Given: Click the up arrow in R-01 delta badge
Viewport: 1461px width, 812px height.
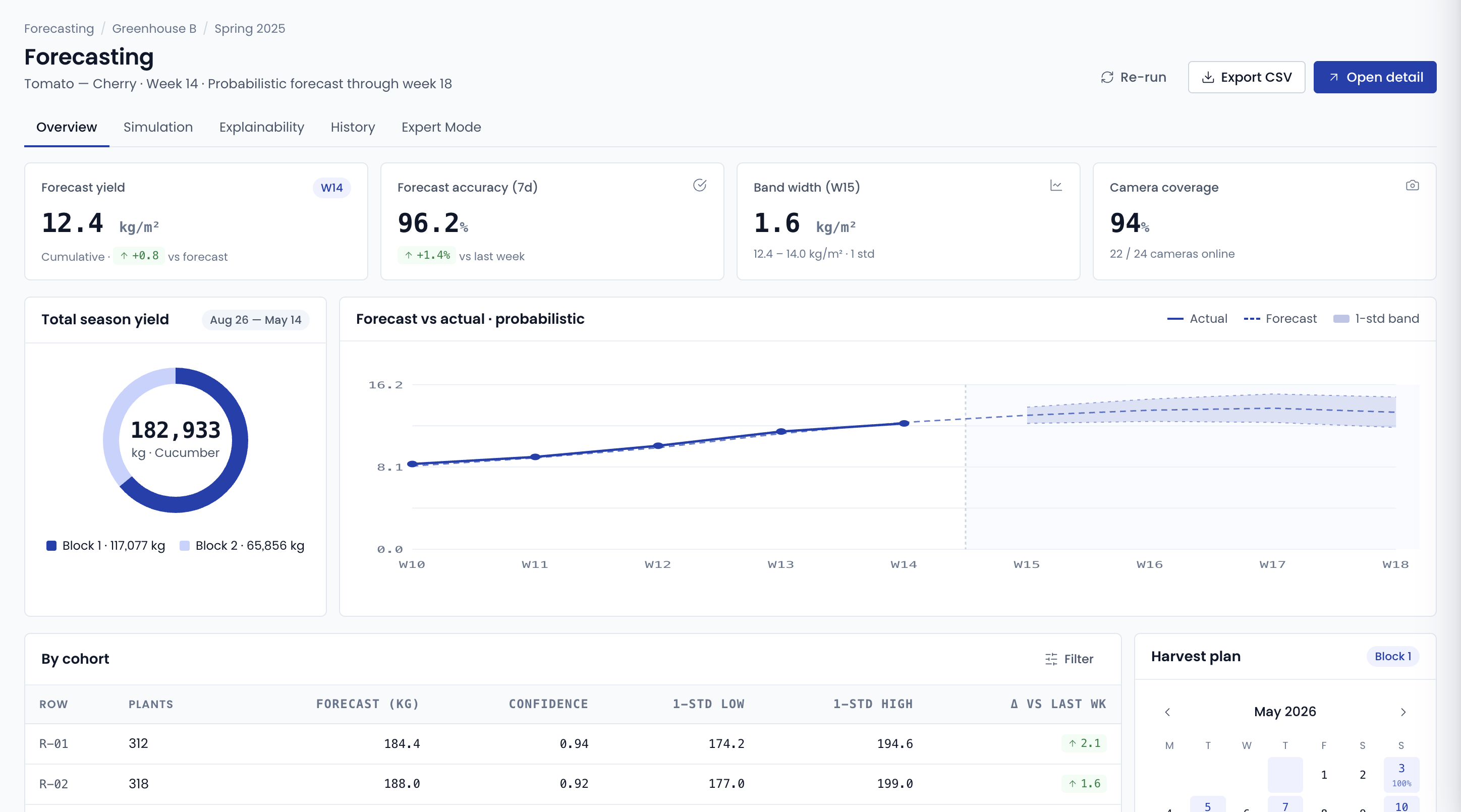Looking at the screenshot, I should tap(1072, 743).
